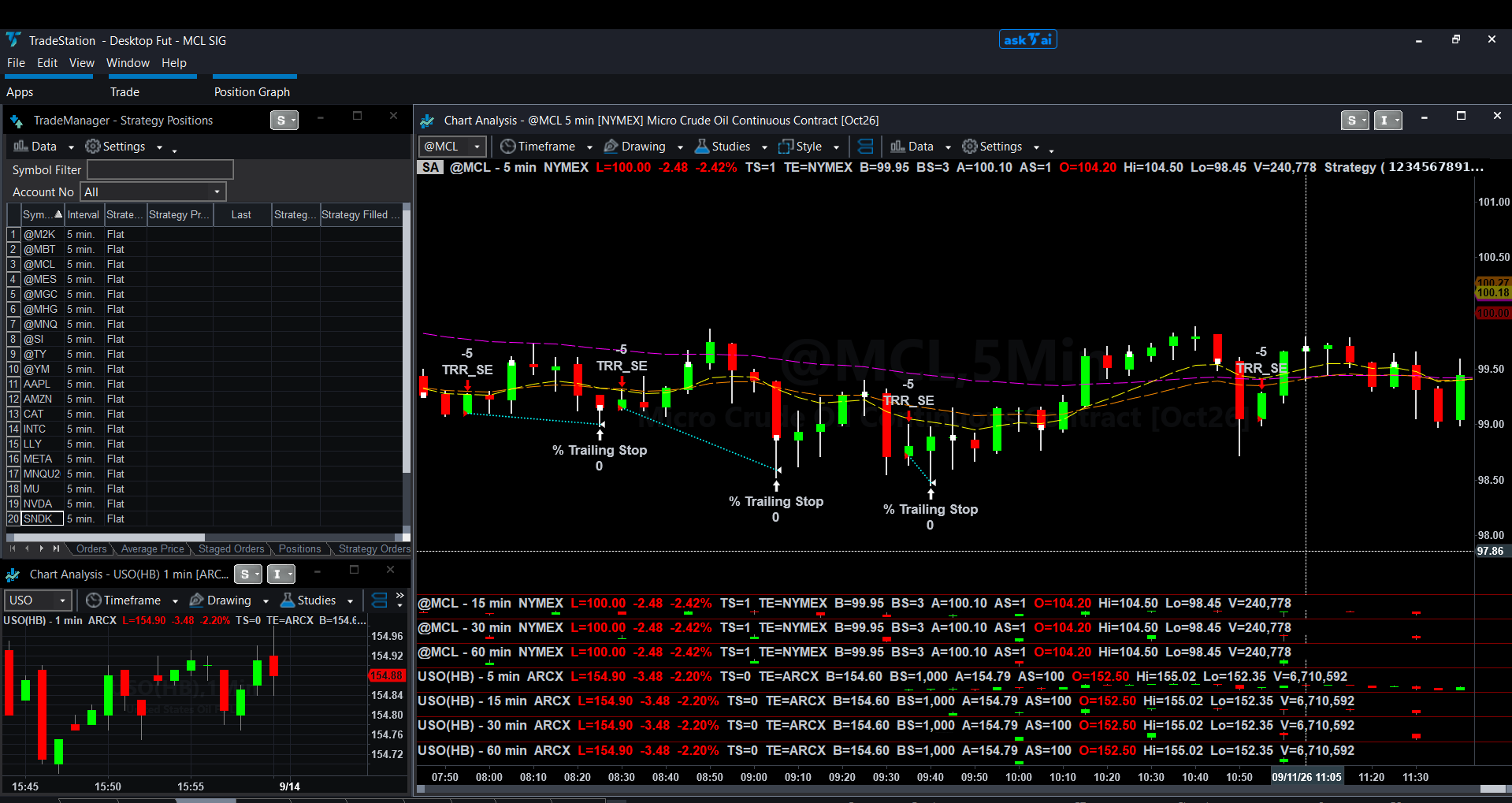Viewport: 1512px width, 803px height.
Task: Click the TradeStation logo in the title bar
Action: (13, 39)
